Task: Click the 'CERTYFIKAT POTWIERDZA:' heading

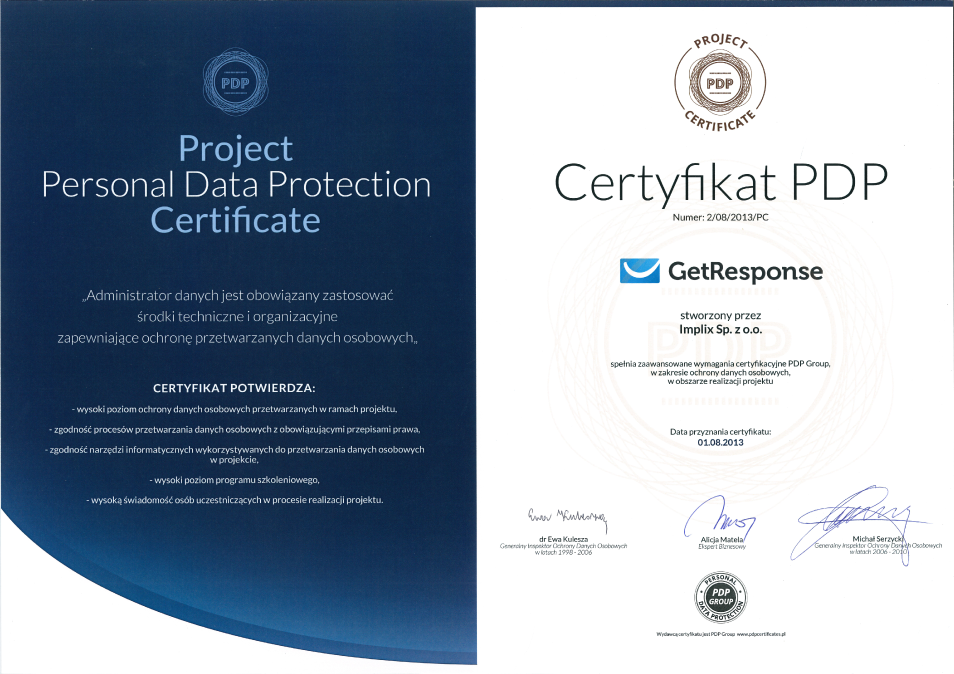Action: 234,388
